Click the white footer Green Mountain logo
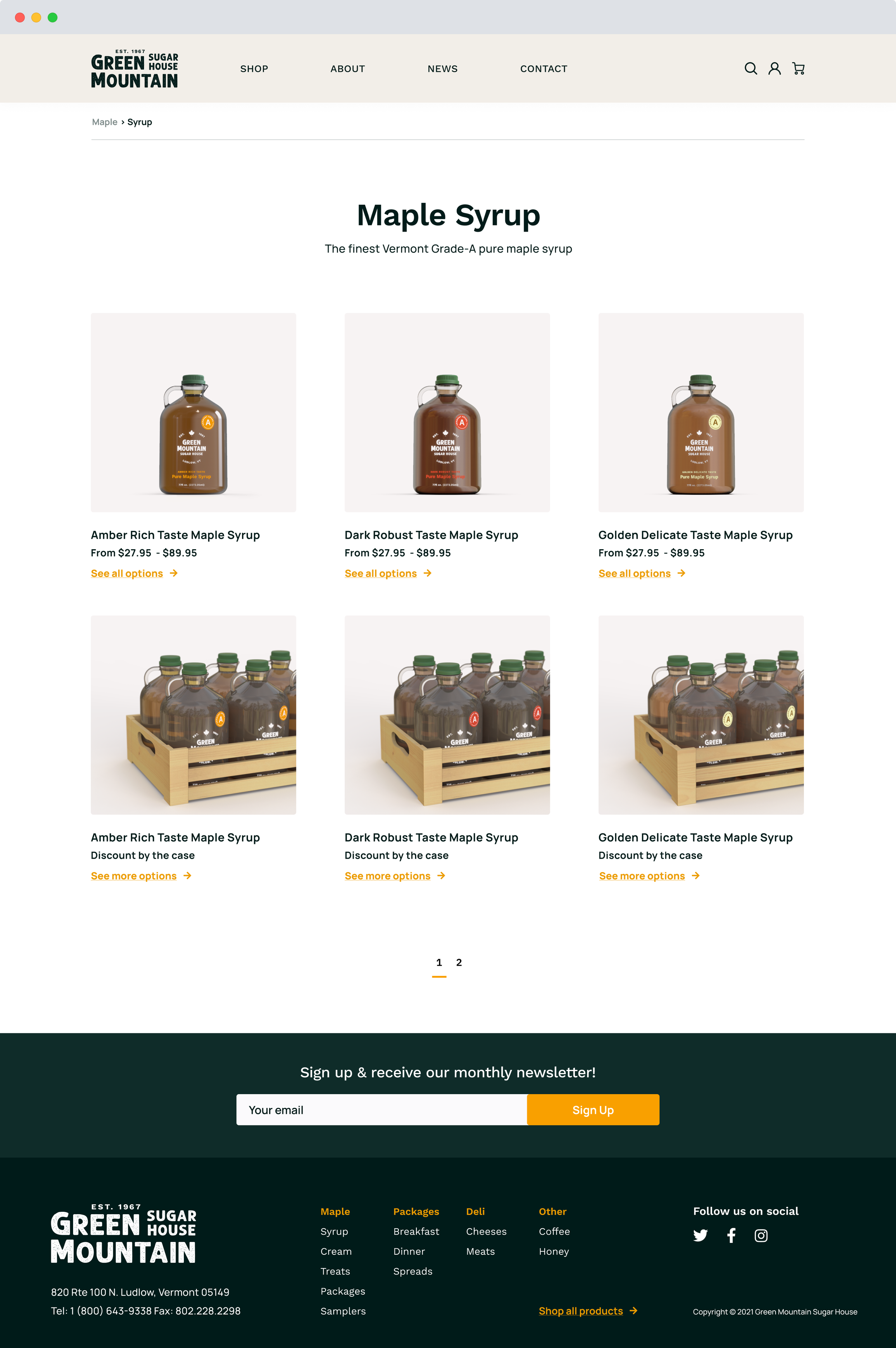 (x=123, y=1233)
